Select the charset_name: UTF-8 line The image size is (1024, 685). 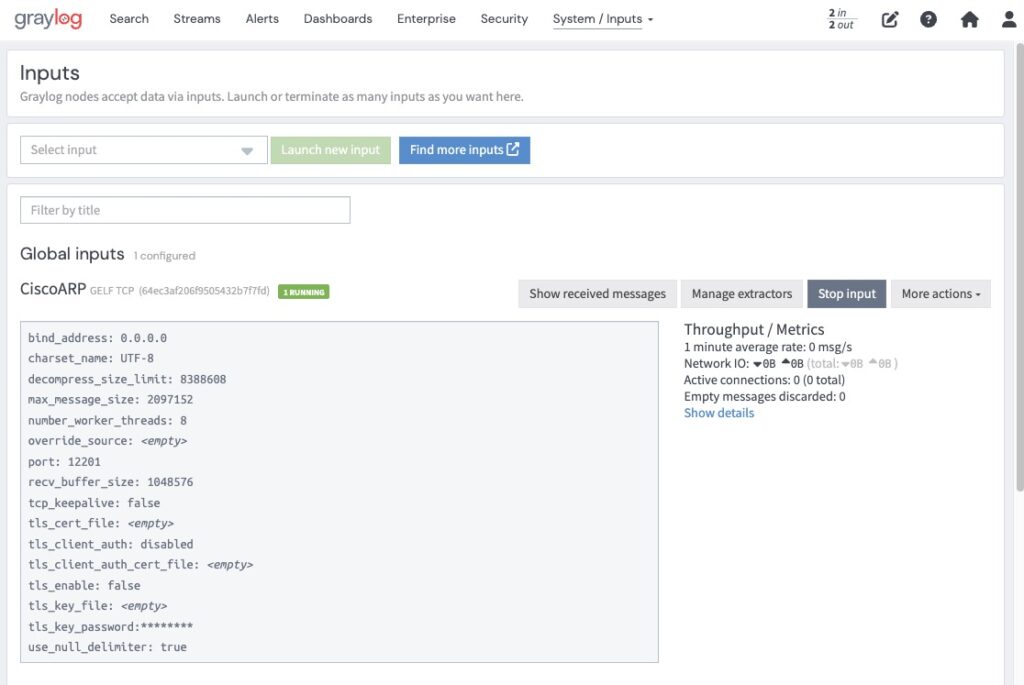(x=91, y=358)
